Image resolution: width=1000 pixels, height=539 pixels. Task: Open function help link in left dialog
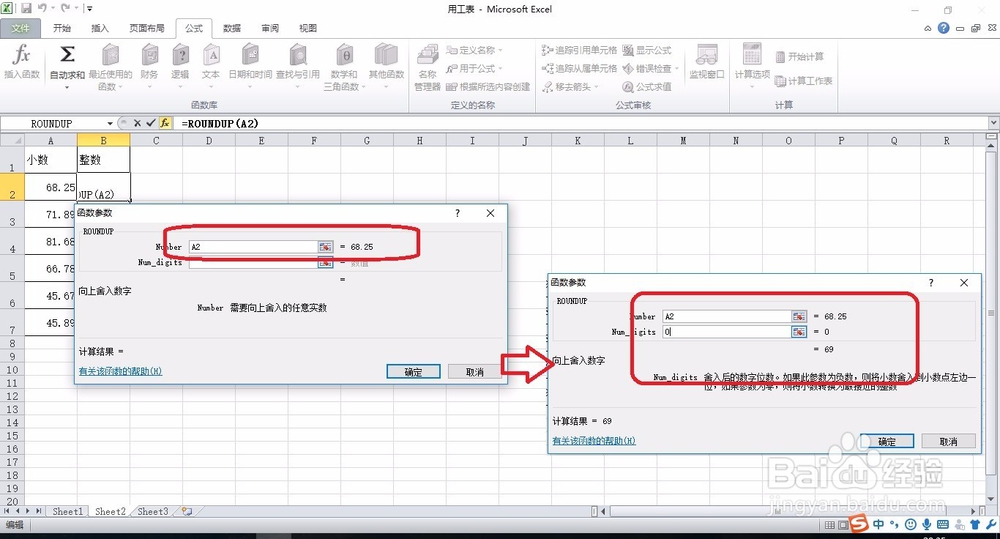pos(121,371)
